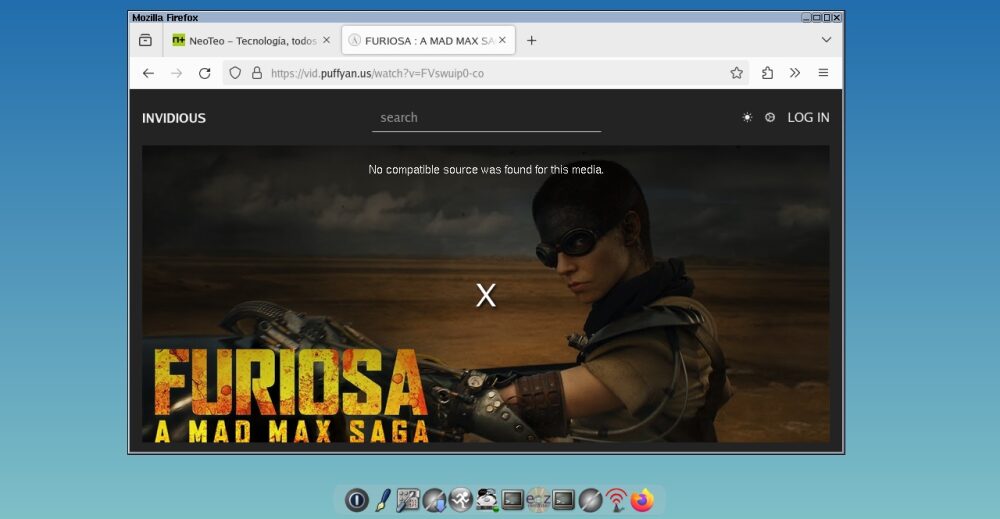Open the Extensions puzzle icon
The image size is (1000, 519).
coord(767,73)
